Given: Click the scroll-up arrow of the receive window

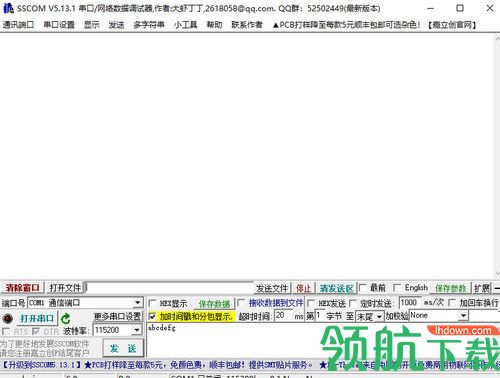Looking at the screenshot, I should 497,38.
